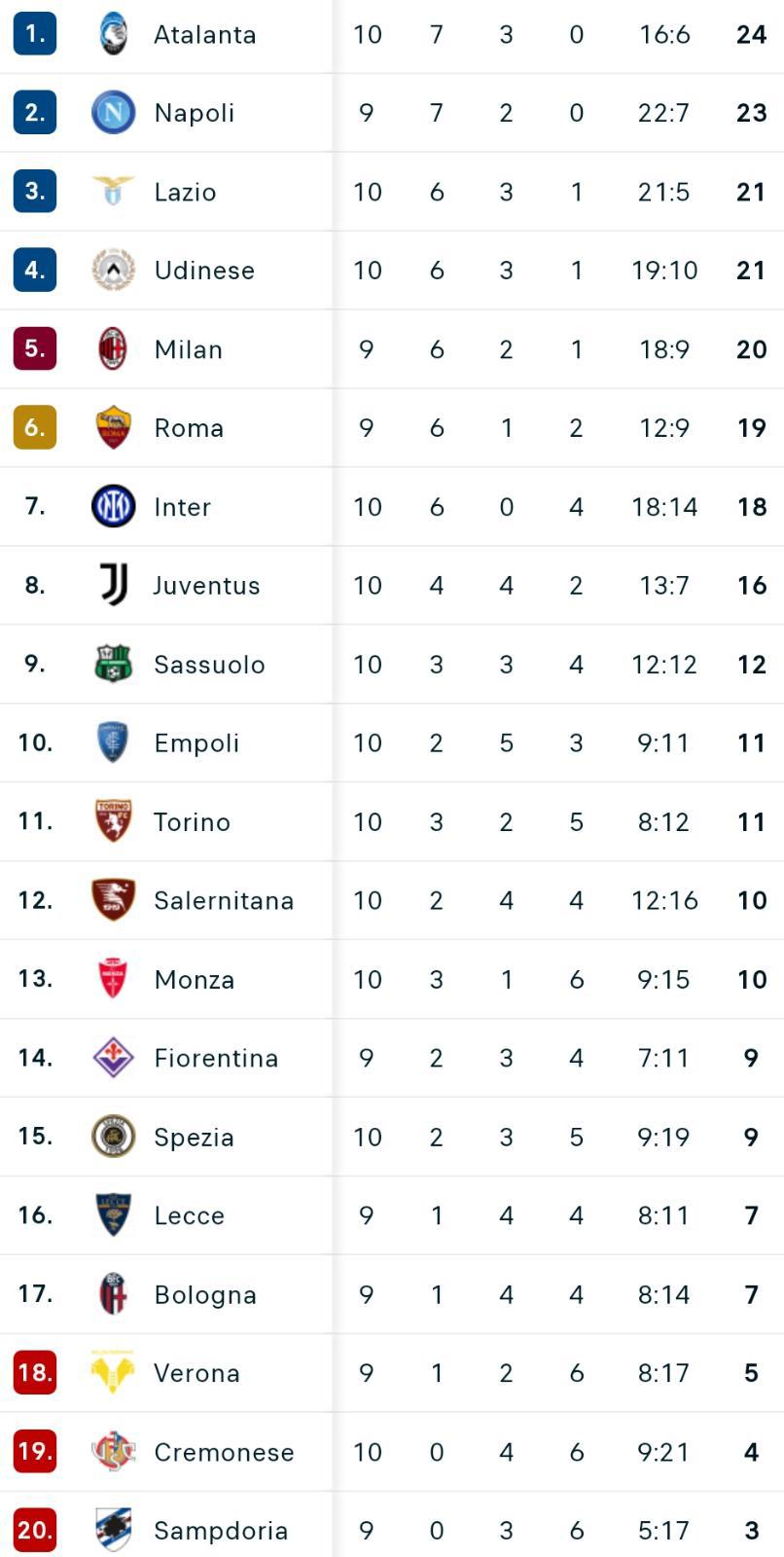Click the Salernitana team name
The width and height of the screenshot is (784, 1557).
(224, 901)
